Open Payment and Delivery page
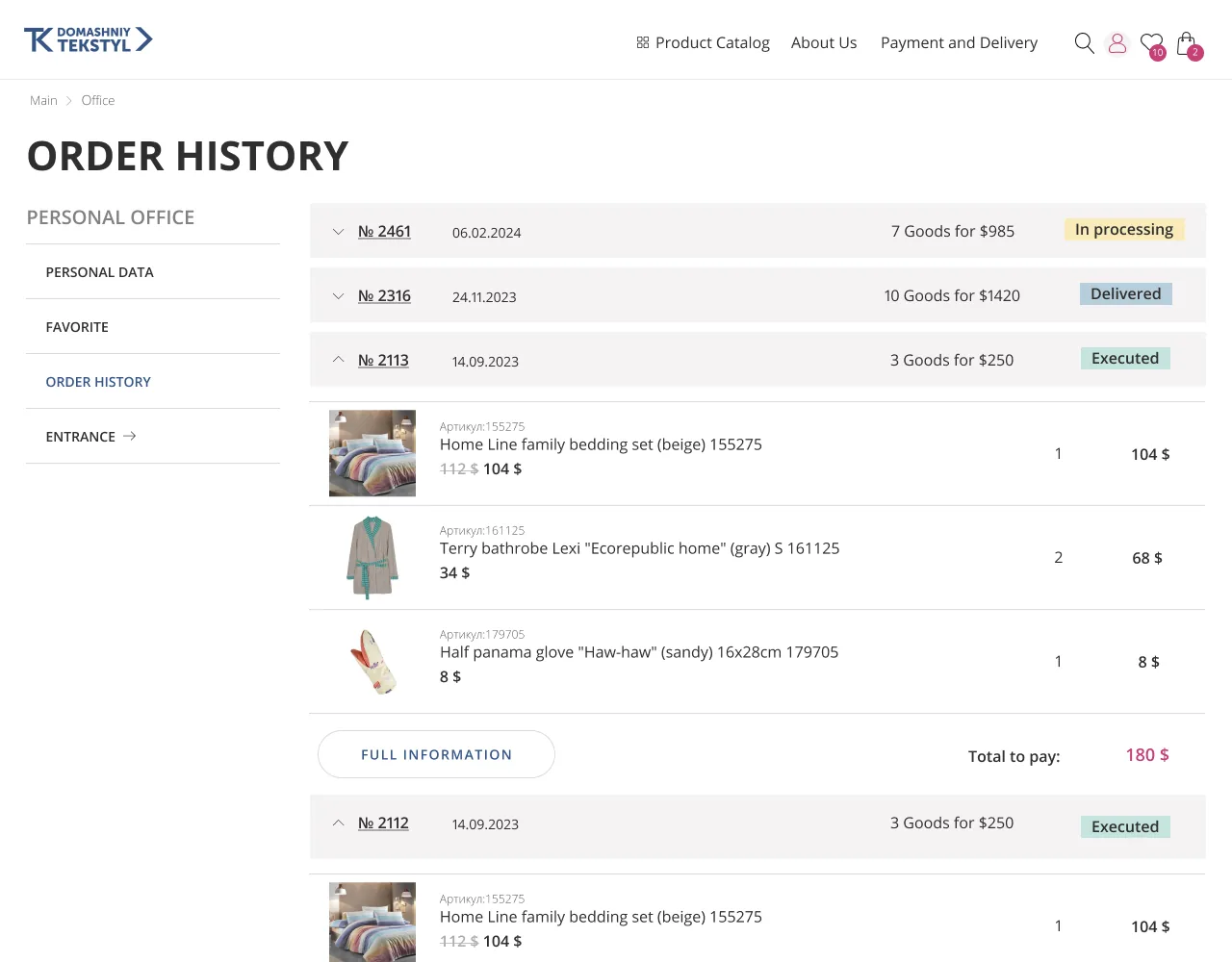 (x=959, y=42)
